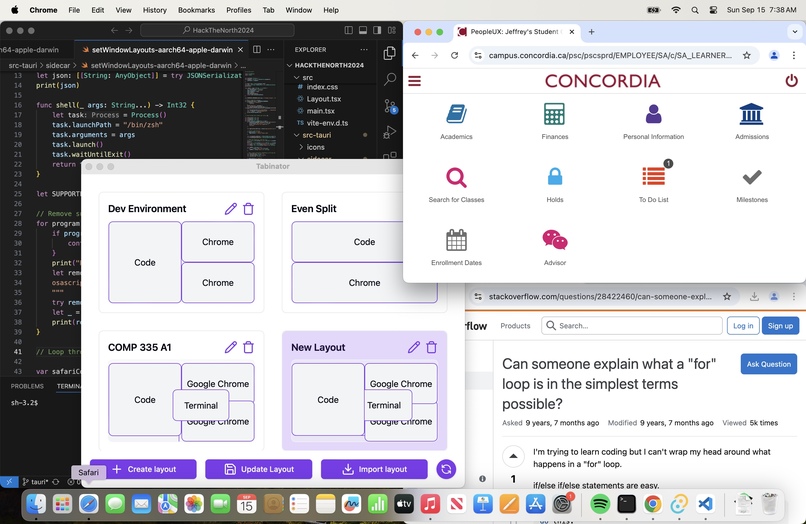Viewport: 806px width, 524px height.
Task: Edit the COMP 335 A1 layout
Action: pyautogui.click(x=230, y=347)
